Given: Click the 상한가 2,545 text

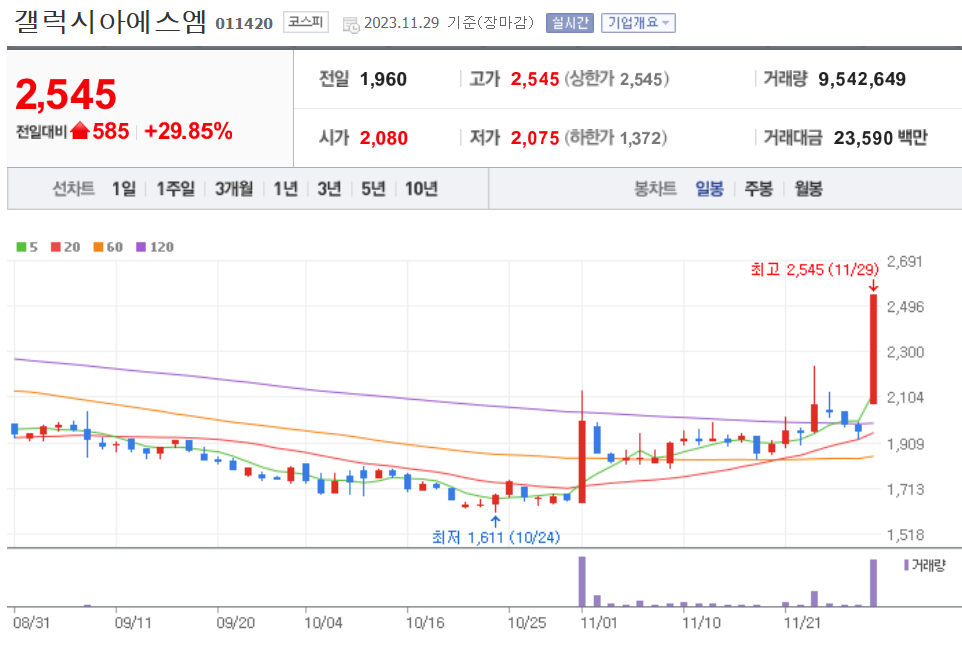Looking at the screenshot, I should (617, 79).
